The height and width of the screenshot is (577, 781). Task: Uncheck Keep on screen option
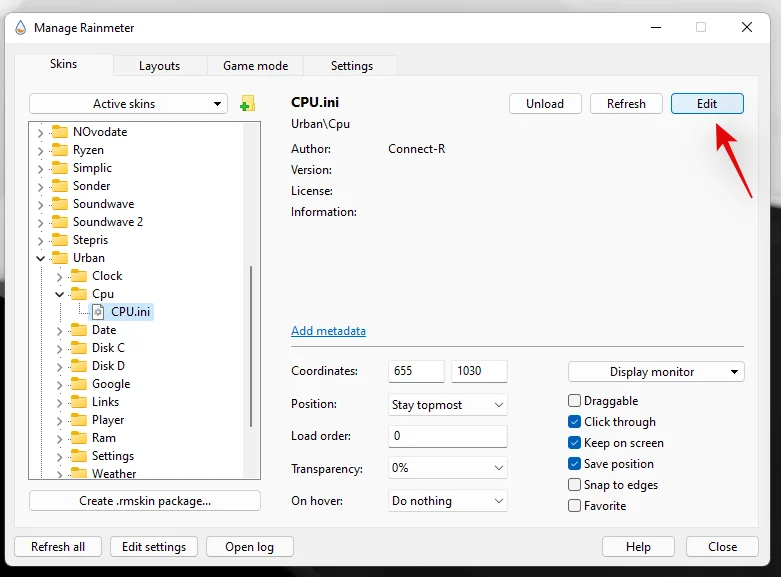click(x=574, y=442)
